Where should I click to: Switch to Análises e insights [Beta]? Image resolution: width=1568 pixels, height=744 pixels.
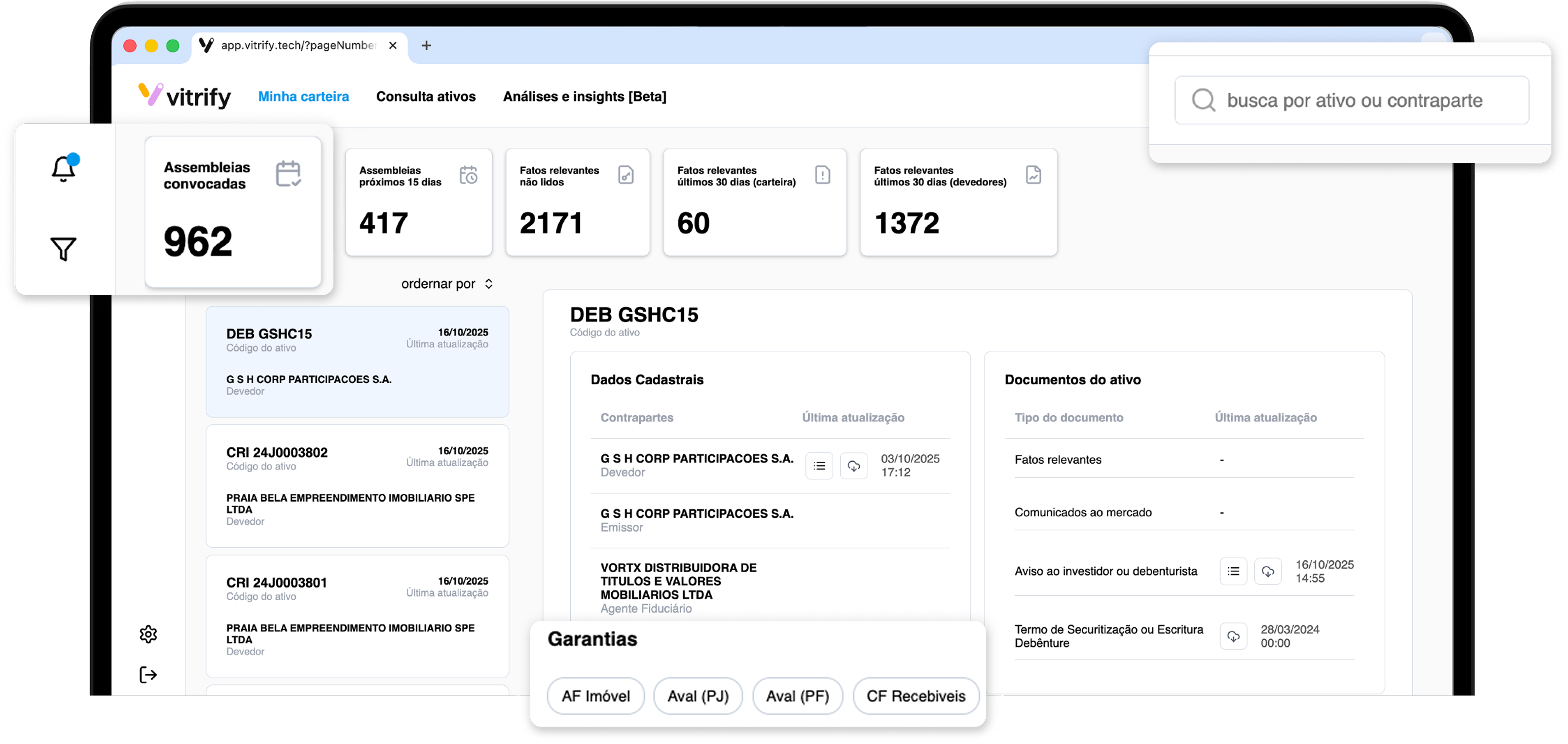click(584, 96)
